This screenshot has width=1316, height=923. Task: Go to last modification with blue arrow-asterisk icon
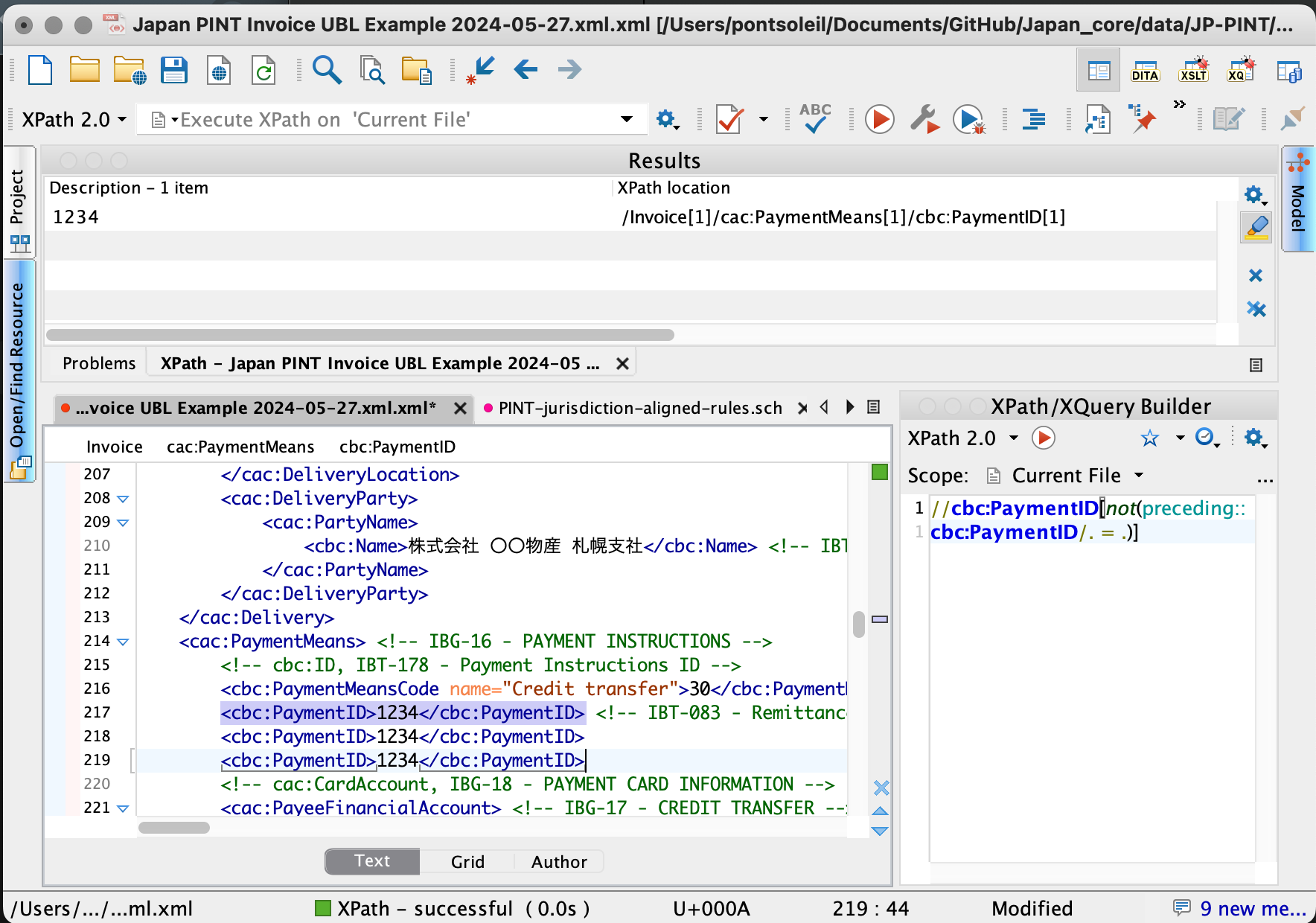(x=480, y=71)
